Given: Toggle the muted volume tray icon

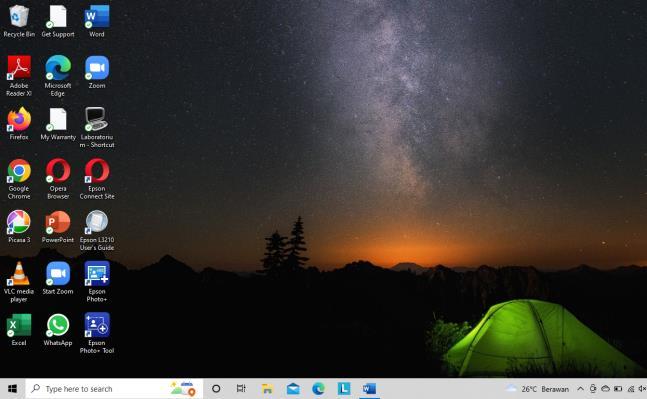Looking at the screenshot, I should [642, 389].
